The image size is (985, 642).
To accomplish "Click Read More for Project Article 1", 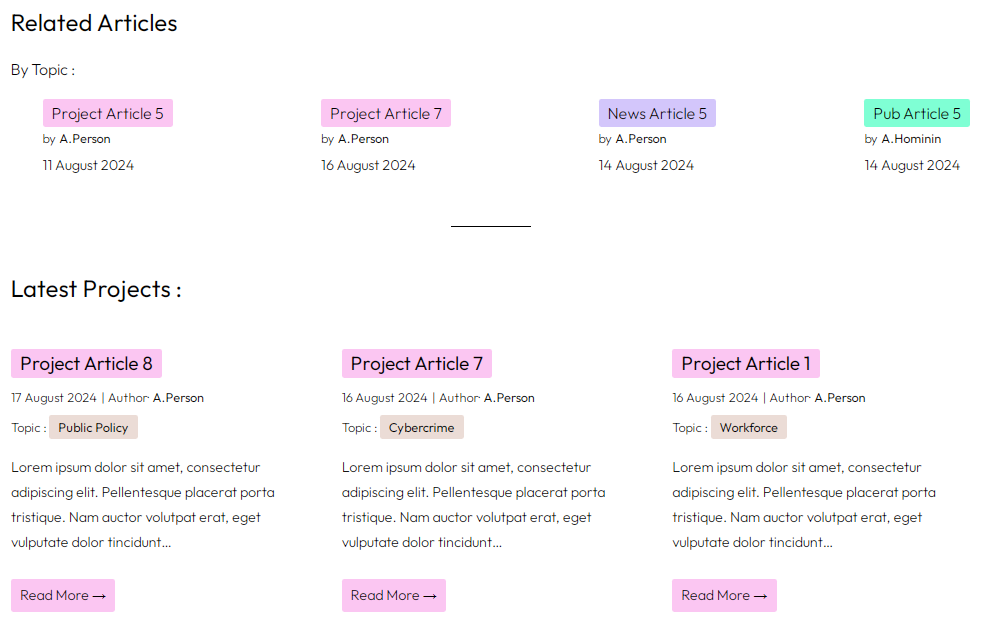I will point(724,596).
